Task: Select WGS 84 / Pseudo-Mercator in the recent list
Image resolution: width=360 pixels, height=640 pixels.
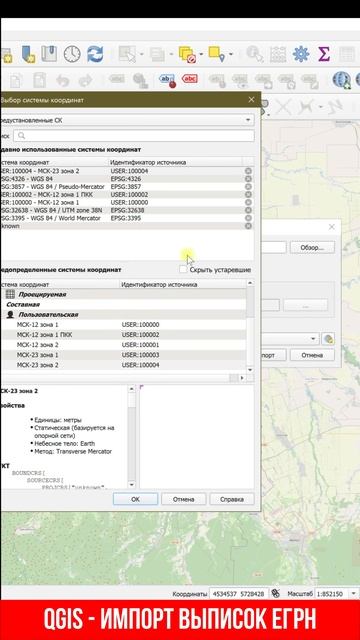Action: click(122, 187)
